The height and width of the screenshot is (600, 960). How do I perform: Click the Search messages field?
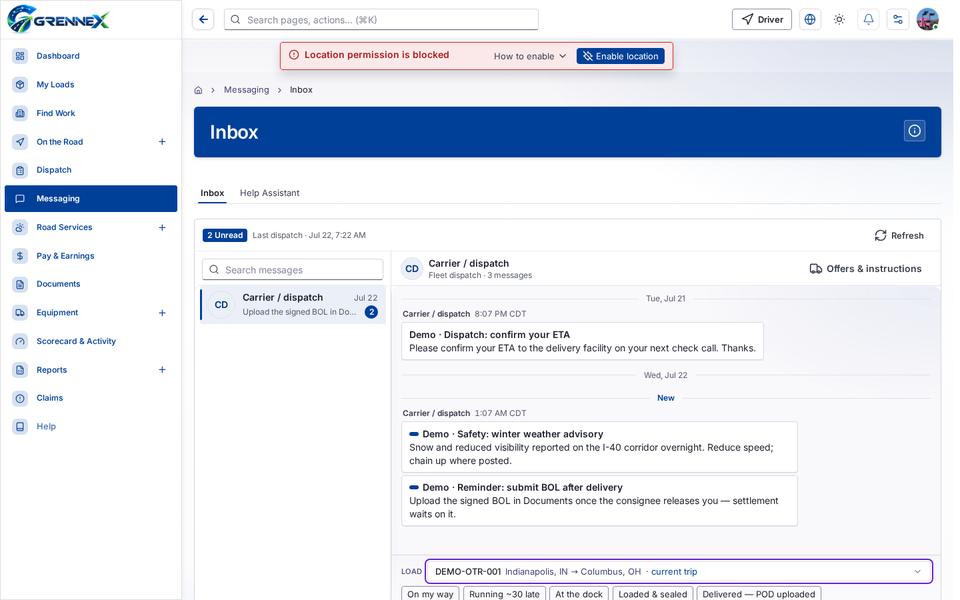(293, 270)
